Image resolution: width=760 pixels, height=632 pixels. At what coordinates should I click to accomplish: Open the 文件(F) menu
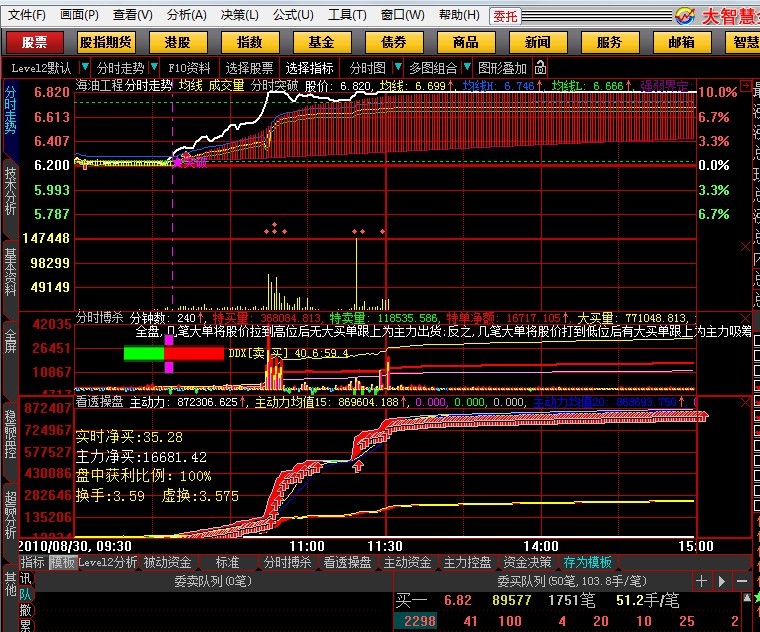(27, 15)
